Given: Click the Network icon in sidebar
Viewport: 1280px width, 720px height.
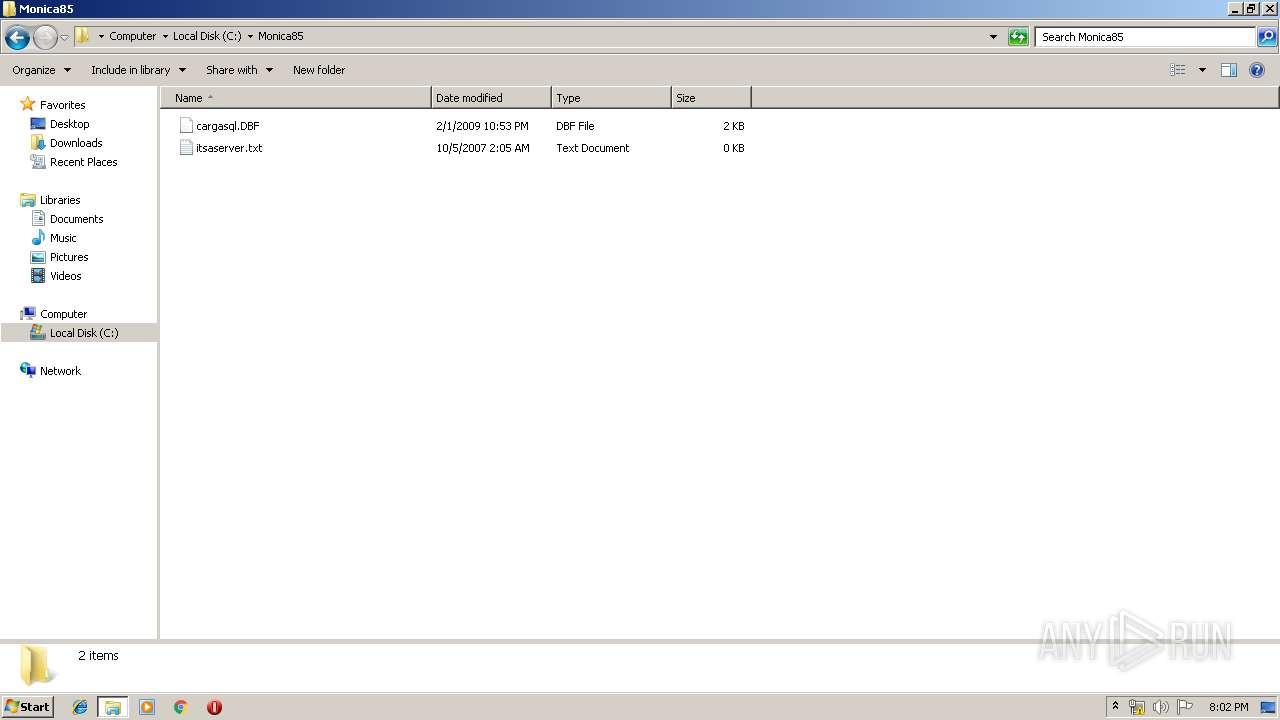Looking at the screenshot, I should [x=28, y=371].
